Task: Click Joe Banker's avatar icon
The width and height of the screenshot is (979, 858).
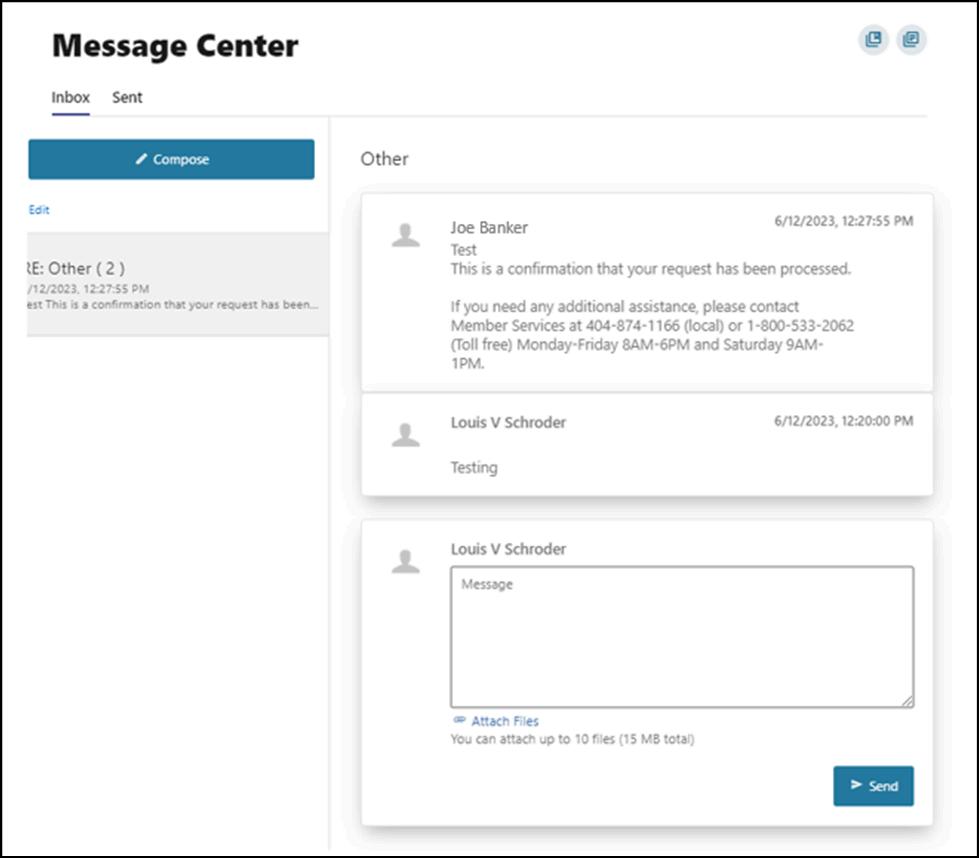Action: point(405,235)
